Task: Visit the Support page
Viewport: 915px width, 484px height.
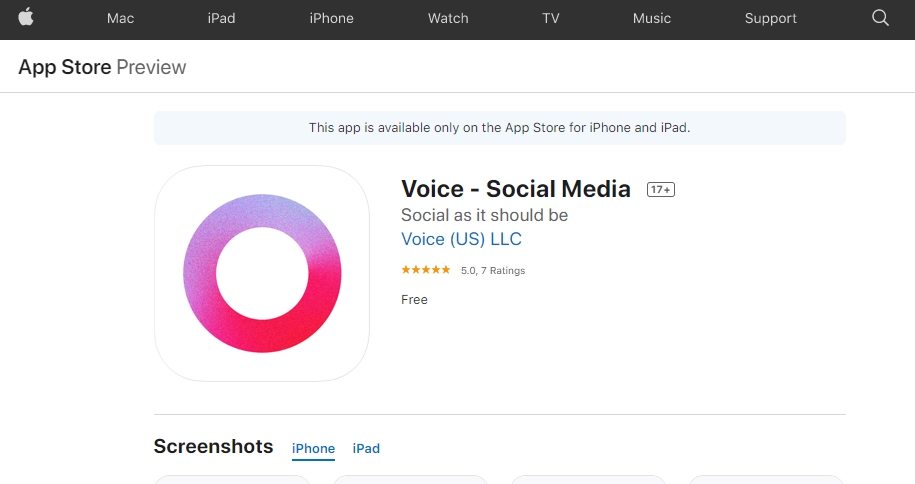Action: (x=771, y=18)
